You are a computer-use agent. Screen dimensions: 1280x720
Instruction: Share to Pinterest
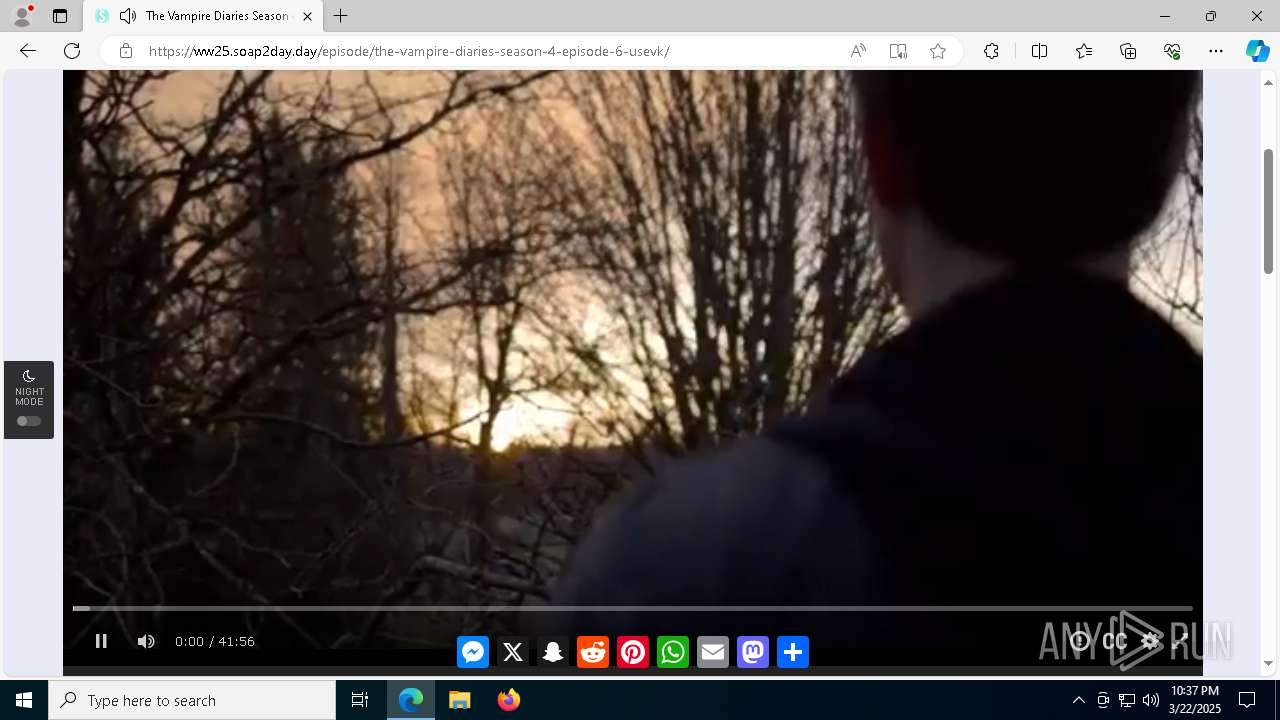click(633, 652)
